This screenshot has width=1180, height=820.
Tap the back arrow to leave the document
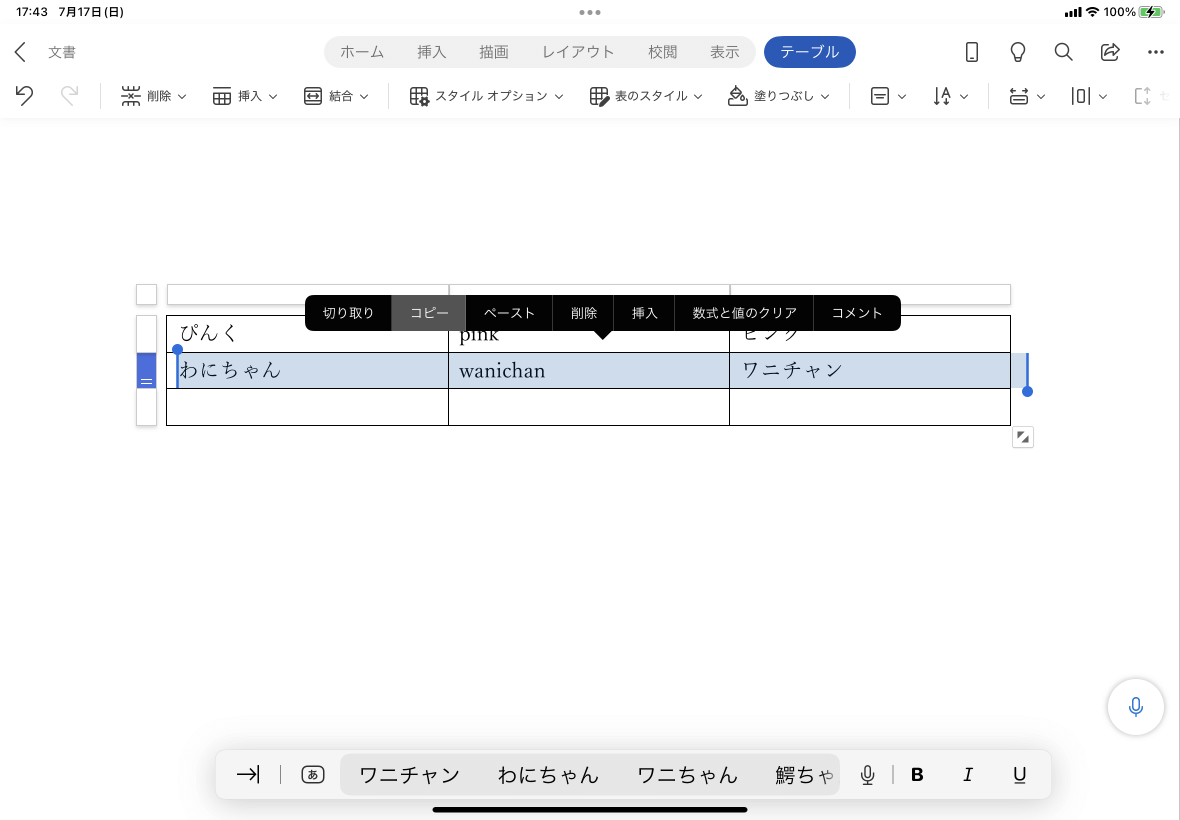(20, 52)
